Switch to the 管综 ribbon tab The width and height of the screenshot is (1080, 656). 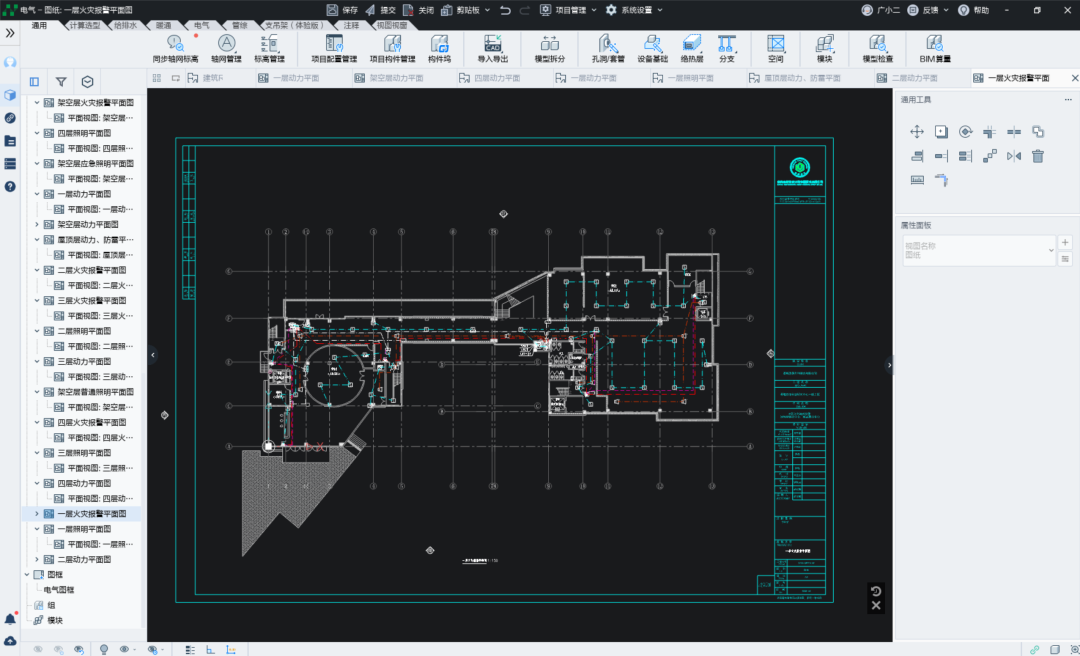click(239, 25)
